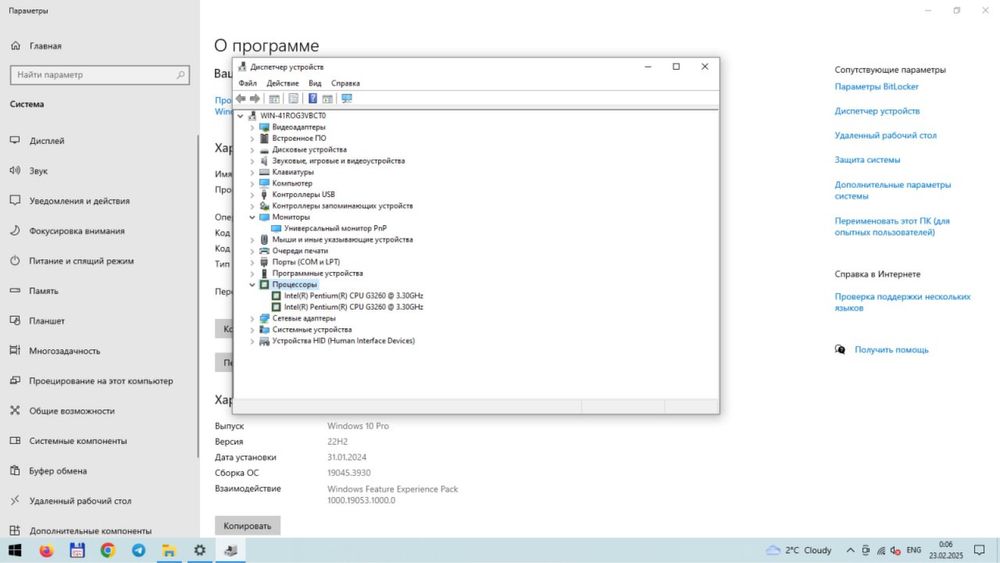Expand the Порты (COM и LPT) branch
Viewport: 1000px width, 563px height.
click(252, 262)
